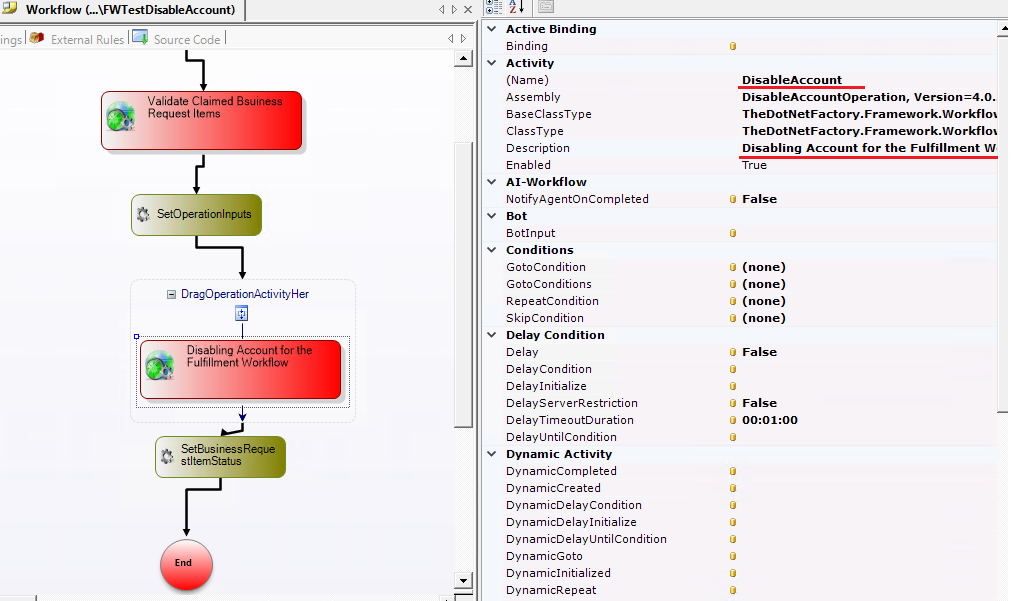
Task: Click the Delay property bind marker icon
Action: (x=733, y=352)
